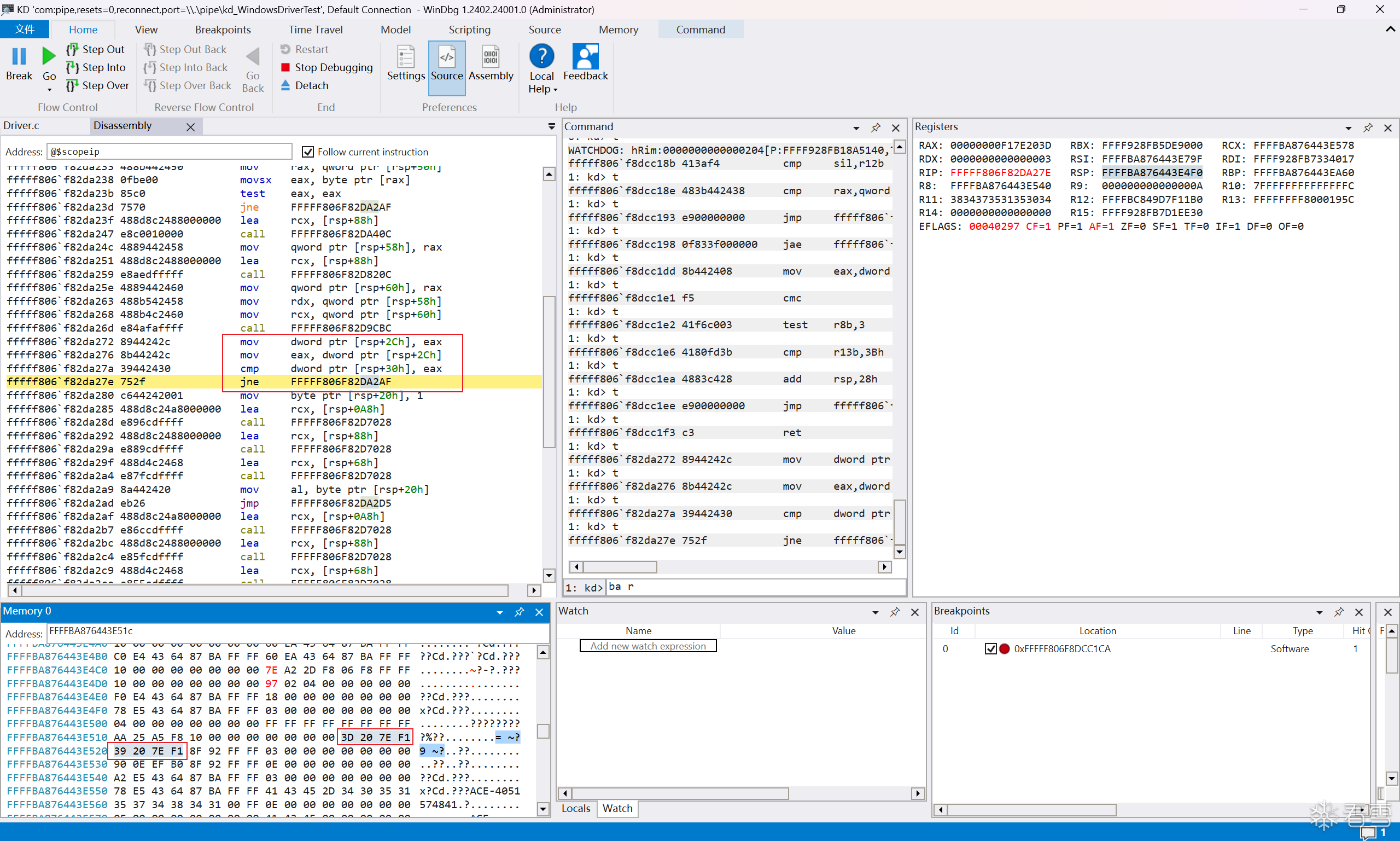This screenshot has width=1400, height=841.
Task: Toggle Follow current instruction checkbox
Action: pyautogui.click(x=307, y=152)
